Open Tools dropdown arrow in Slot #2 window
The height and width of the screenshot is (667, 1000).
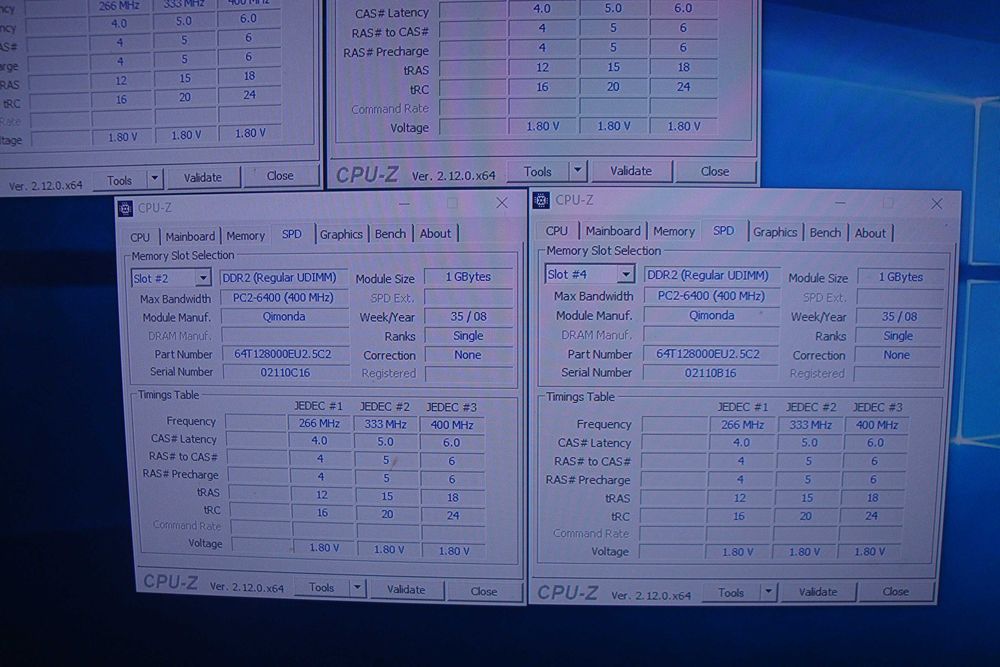coord(357,587)
